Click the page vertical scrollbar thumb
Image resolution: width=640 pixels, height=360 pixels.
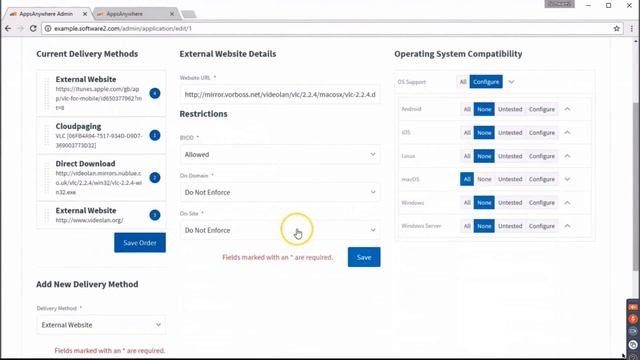(636, 186)
